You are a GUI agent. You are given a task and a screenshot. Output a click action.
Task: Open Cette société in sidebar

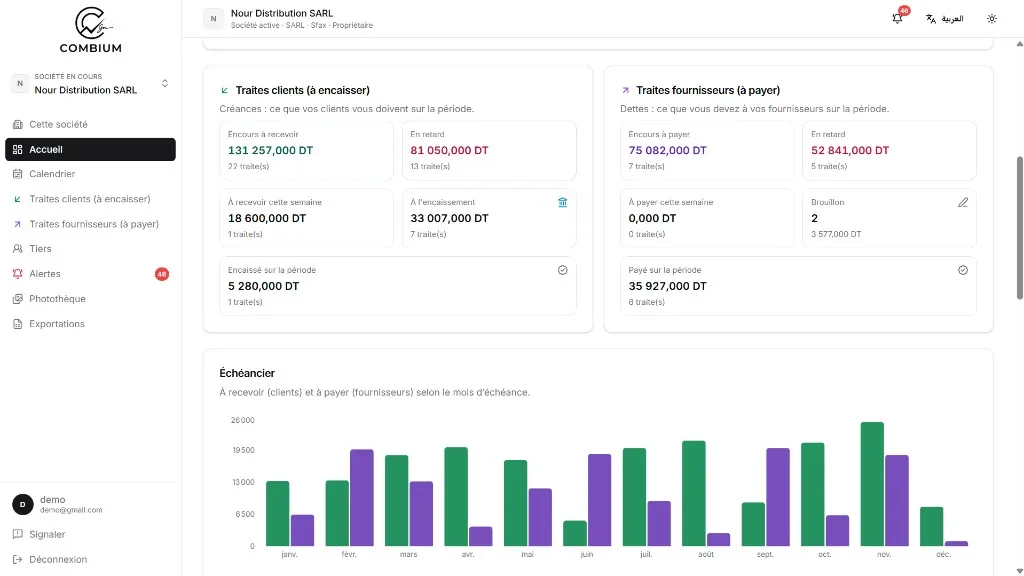tap(90, 124)
